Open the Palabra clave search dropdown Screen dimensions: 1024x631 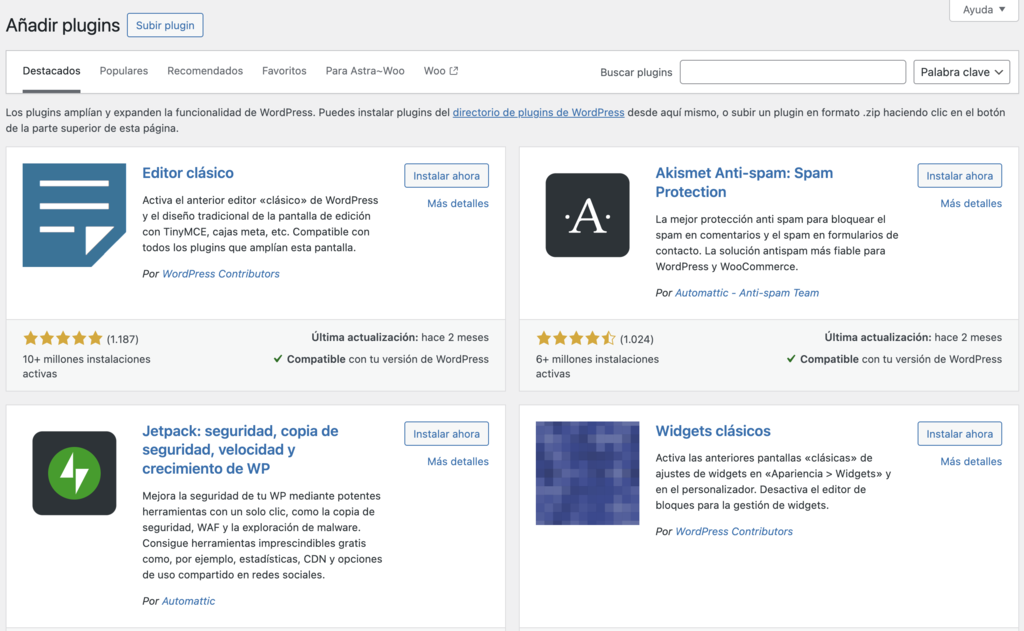(962, 71)
